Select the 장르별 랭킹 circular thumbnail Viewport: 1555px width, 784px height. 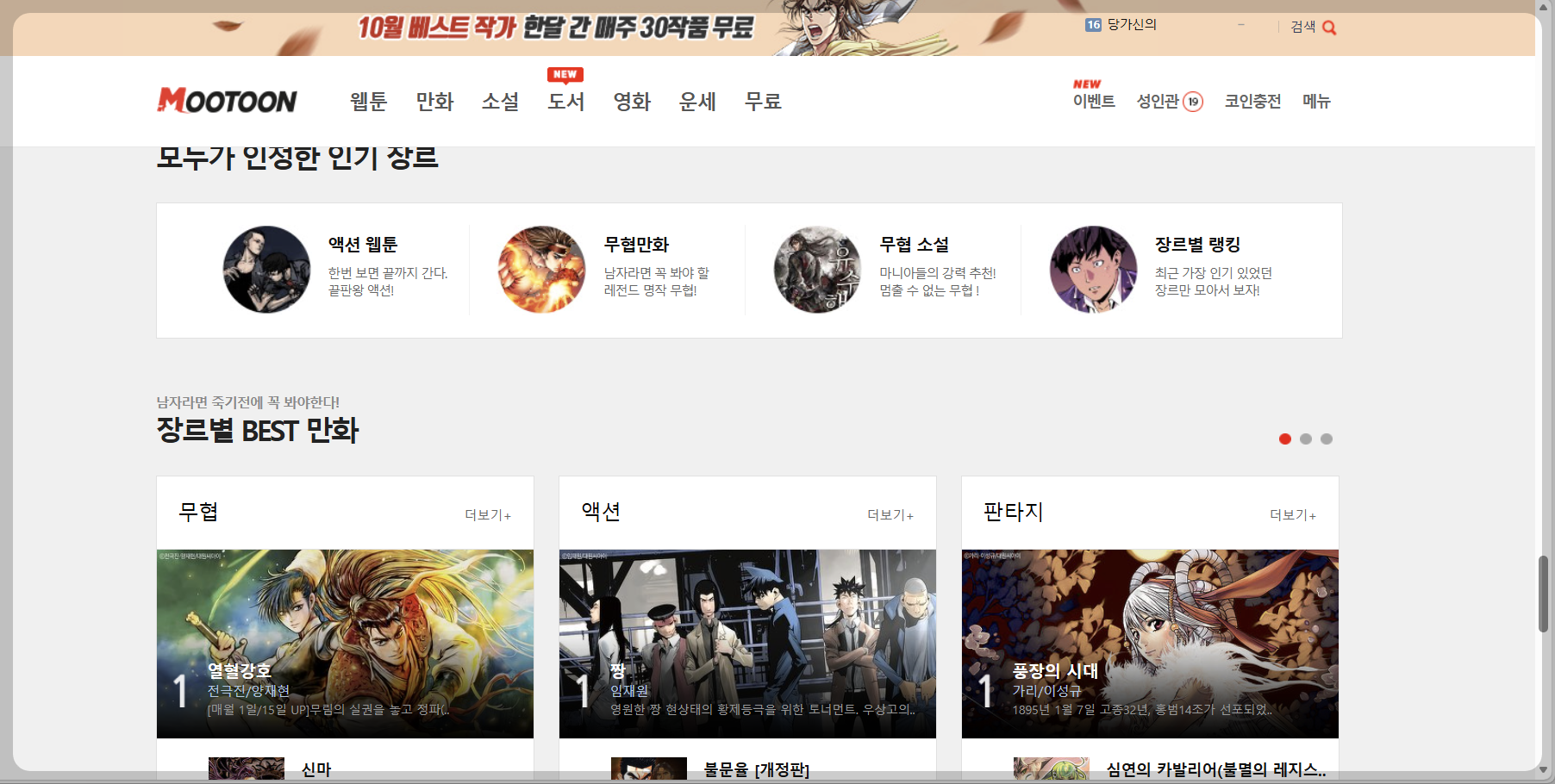click(1094, 270)
